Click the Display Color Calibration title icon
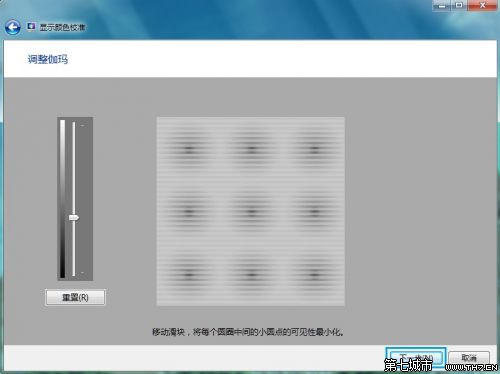500x374 pixels. (31, 26)
